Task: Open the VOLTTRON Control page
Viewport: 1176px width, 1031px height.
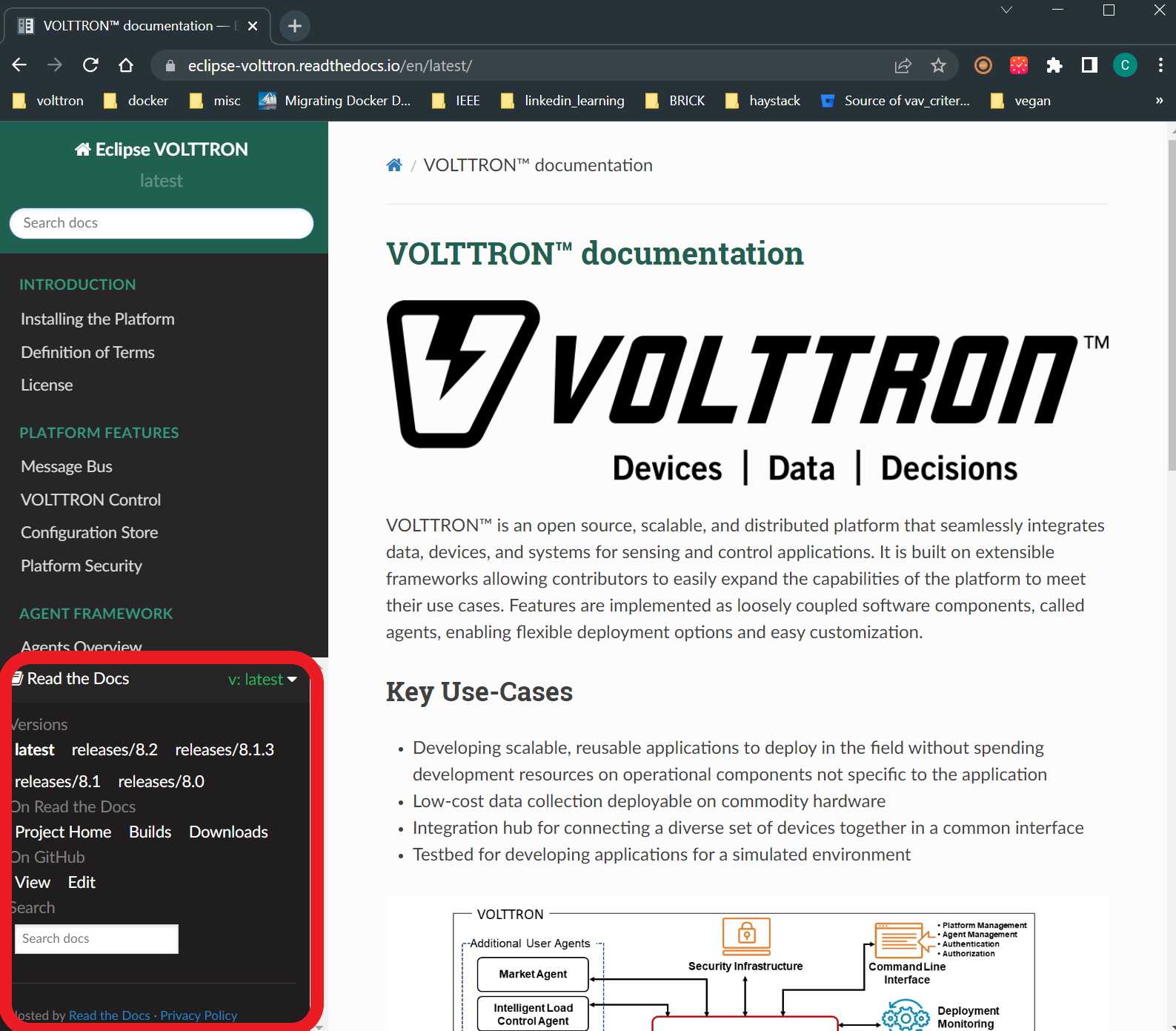Action: click(90, 500)
